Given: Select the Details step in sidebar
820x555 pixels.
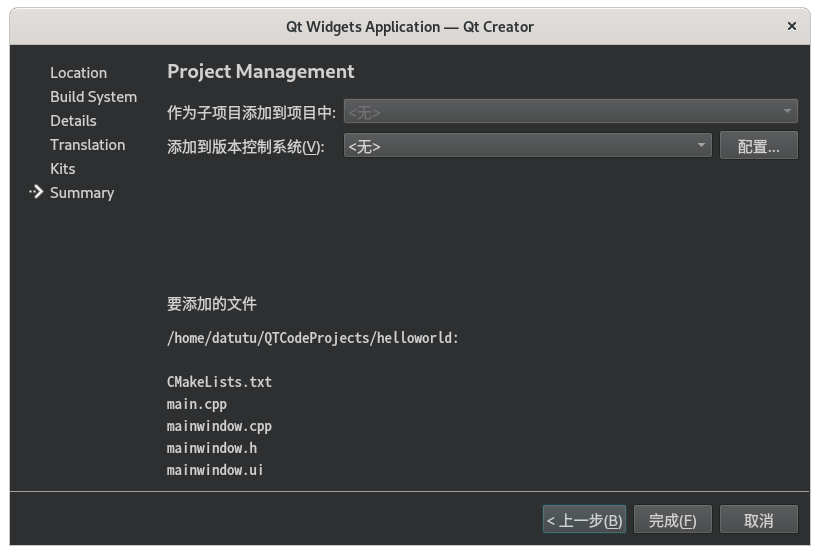Looking at the screenshot, I should coord(73,121).
